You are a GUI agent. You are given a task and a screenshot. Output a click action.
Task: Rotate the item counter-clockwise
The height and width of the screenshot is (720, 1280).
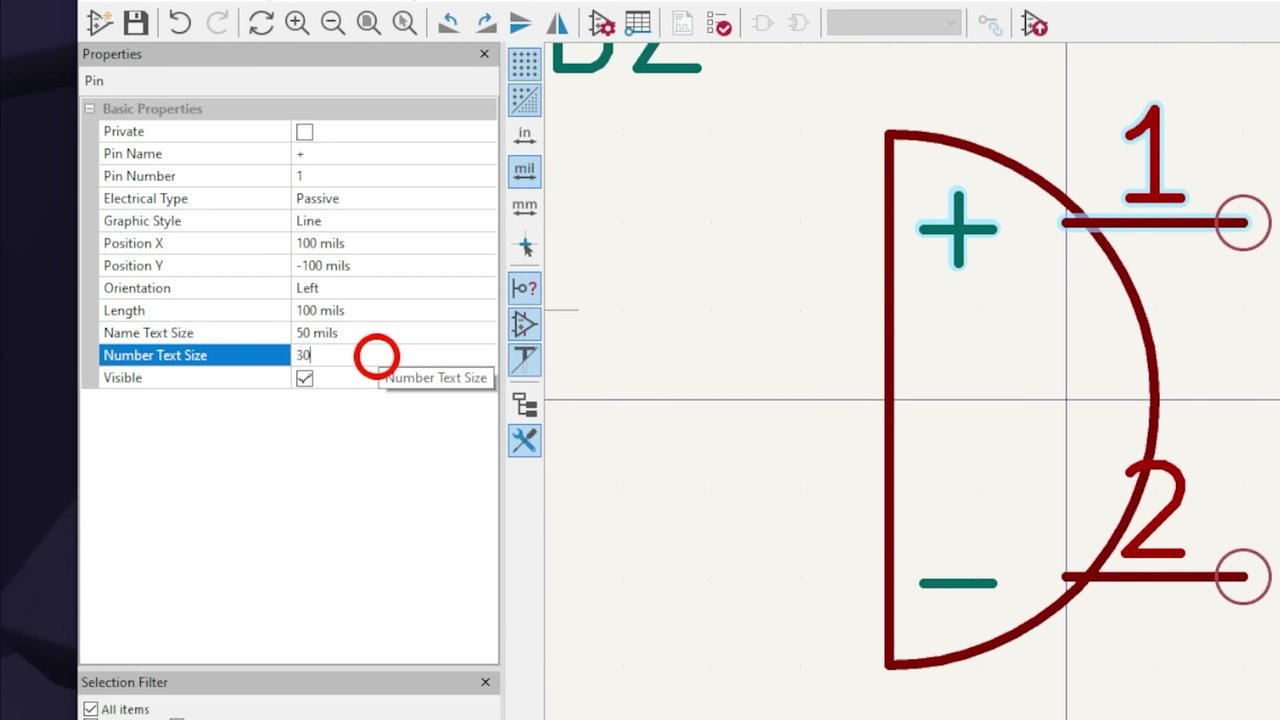(449, 23)
